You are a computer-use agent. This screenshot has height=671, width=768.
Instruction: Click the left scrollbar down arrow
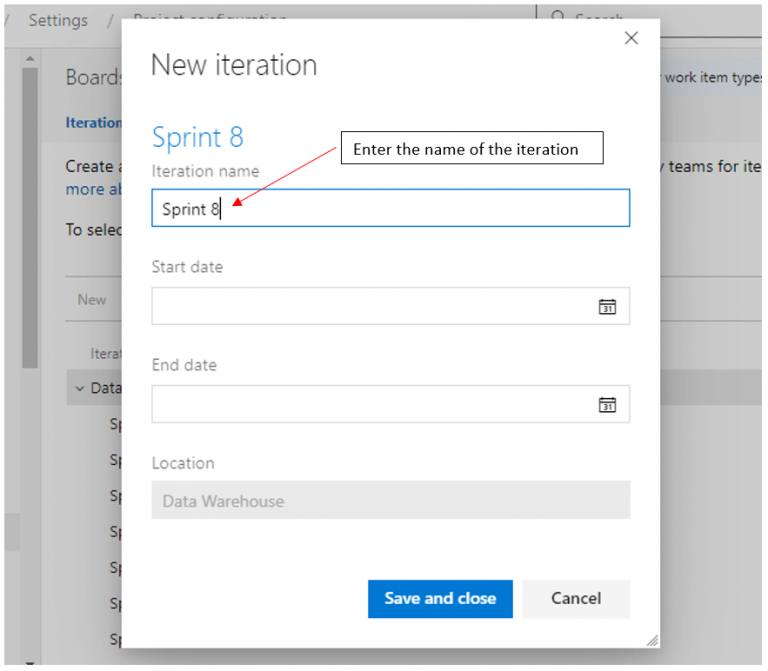tap(29, 663)
